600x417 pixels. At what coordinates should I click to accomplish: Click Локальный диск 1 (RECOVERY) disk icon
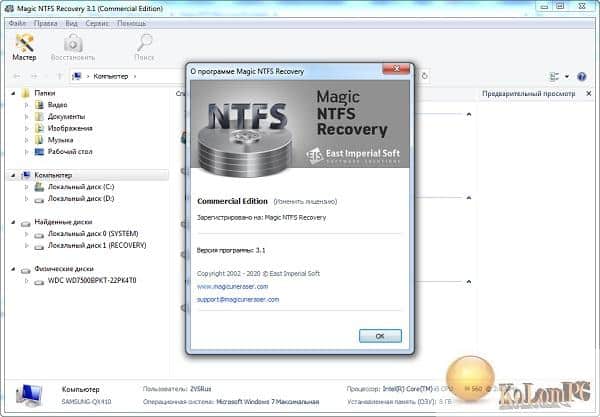[39, 246]
